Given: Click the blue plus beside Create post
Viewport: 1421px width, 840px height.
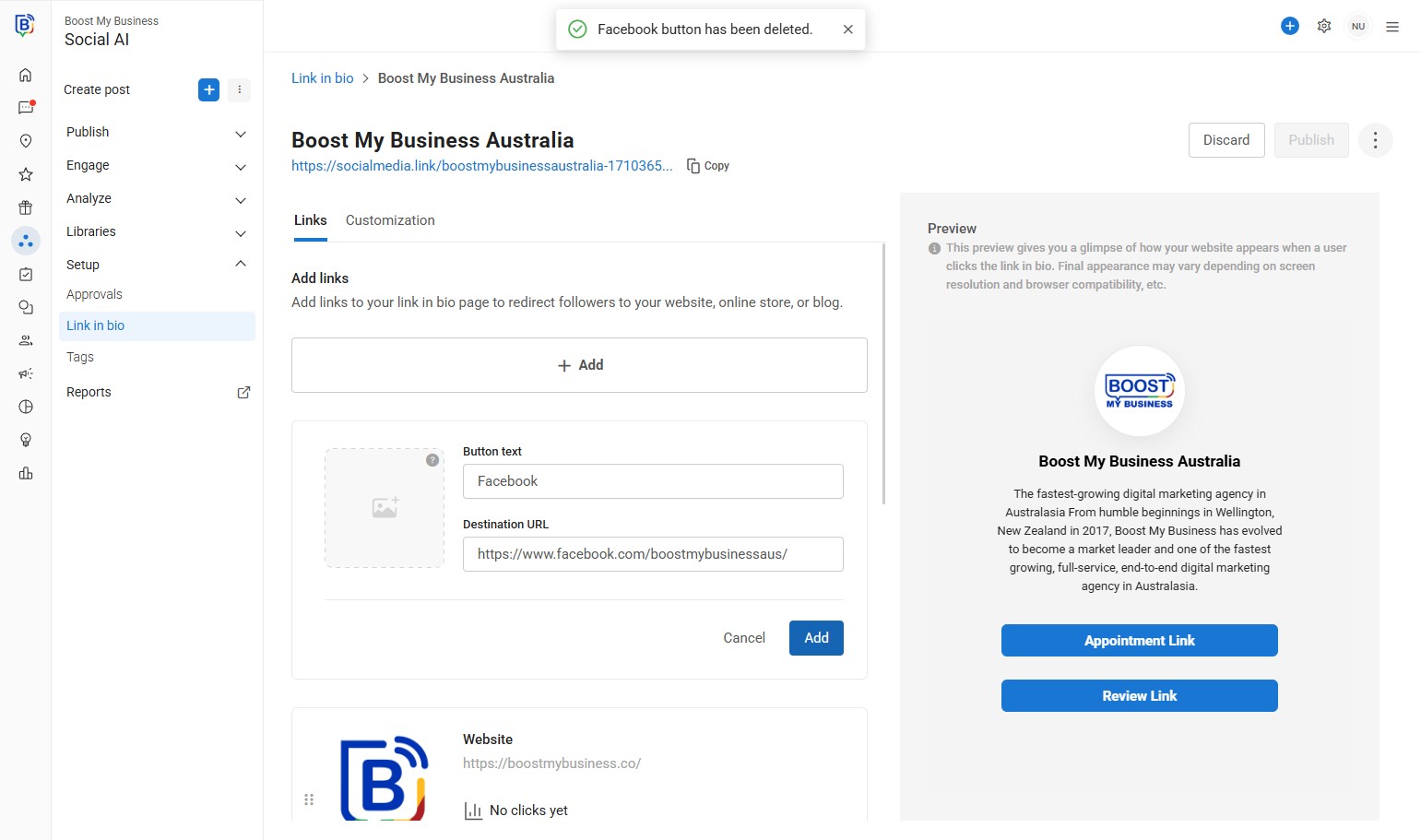Looking at the screenshot, I should pyautogui.click(x=208, y=89).
